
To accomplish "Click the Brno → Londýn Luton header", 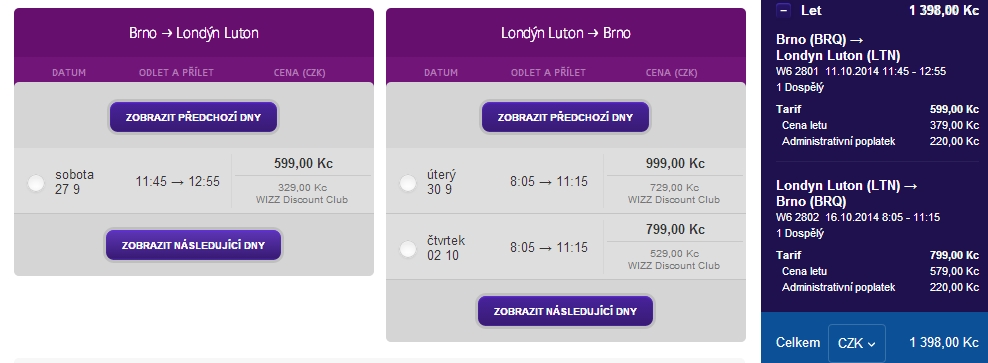I will (193, 33).
